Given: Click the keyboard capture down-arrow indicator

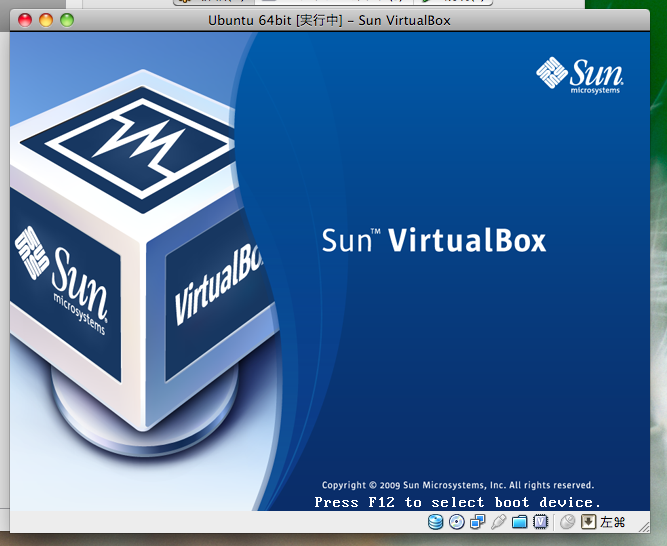Looking at the screenshot, I should pos(588,522).
